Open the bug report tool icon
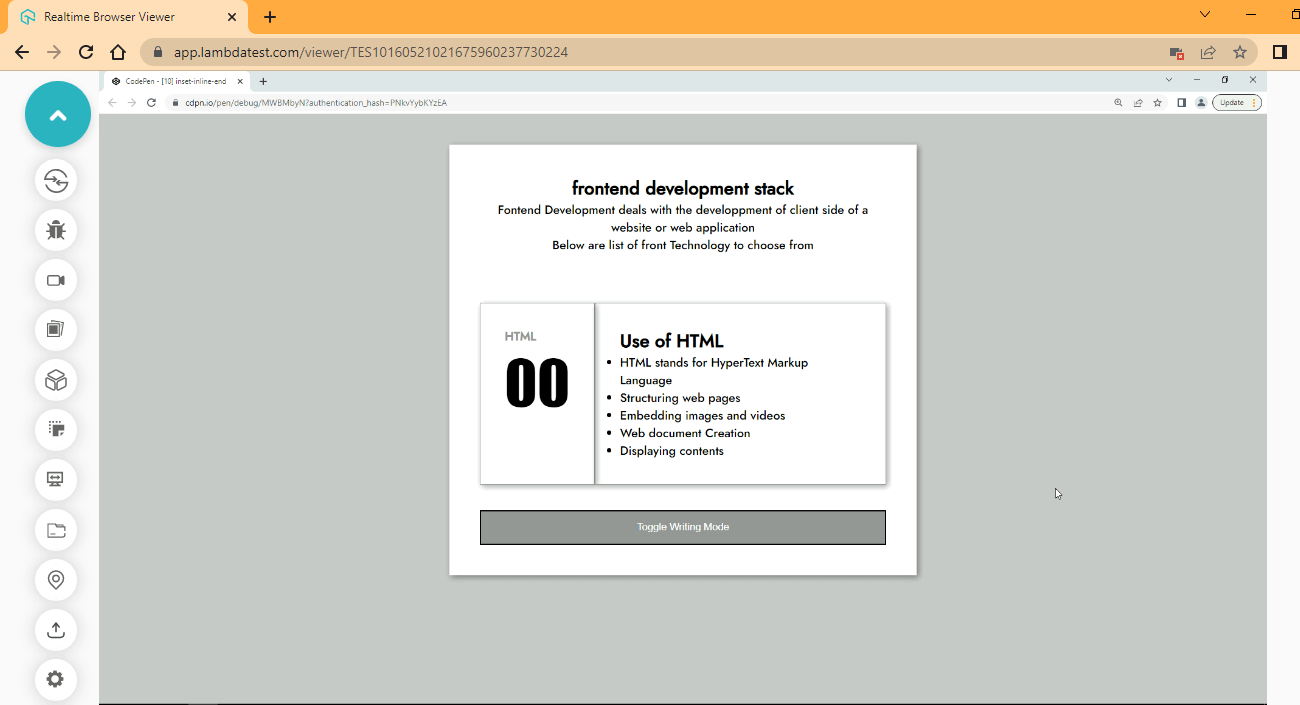The height and width of the screenshot is (705, 1300). pyautogui.click(x=56, y=230)
